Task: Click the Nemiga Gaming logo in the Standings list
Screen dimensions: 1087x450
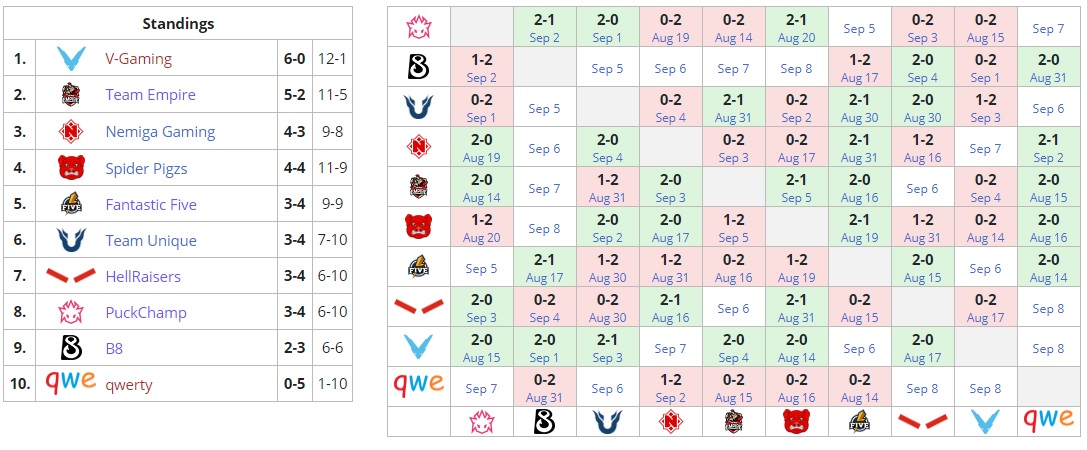Action: tap(70, 131)
